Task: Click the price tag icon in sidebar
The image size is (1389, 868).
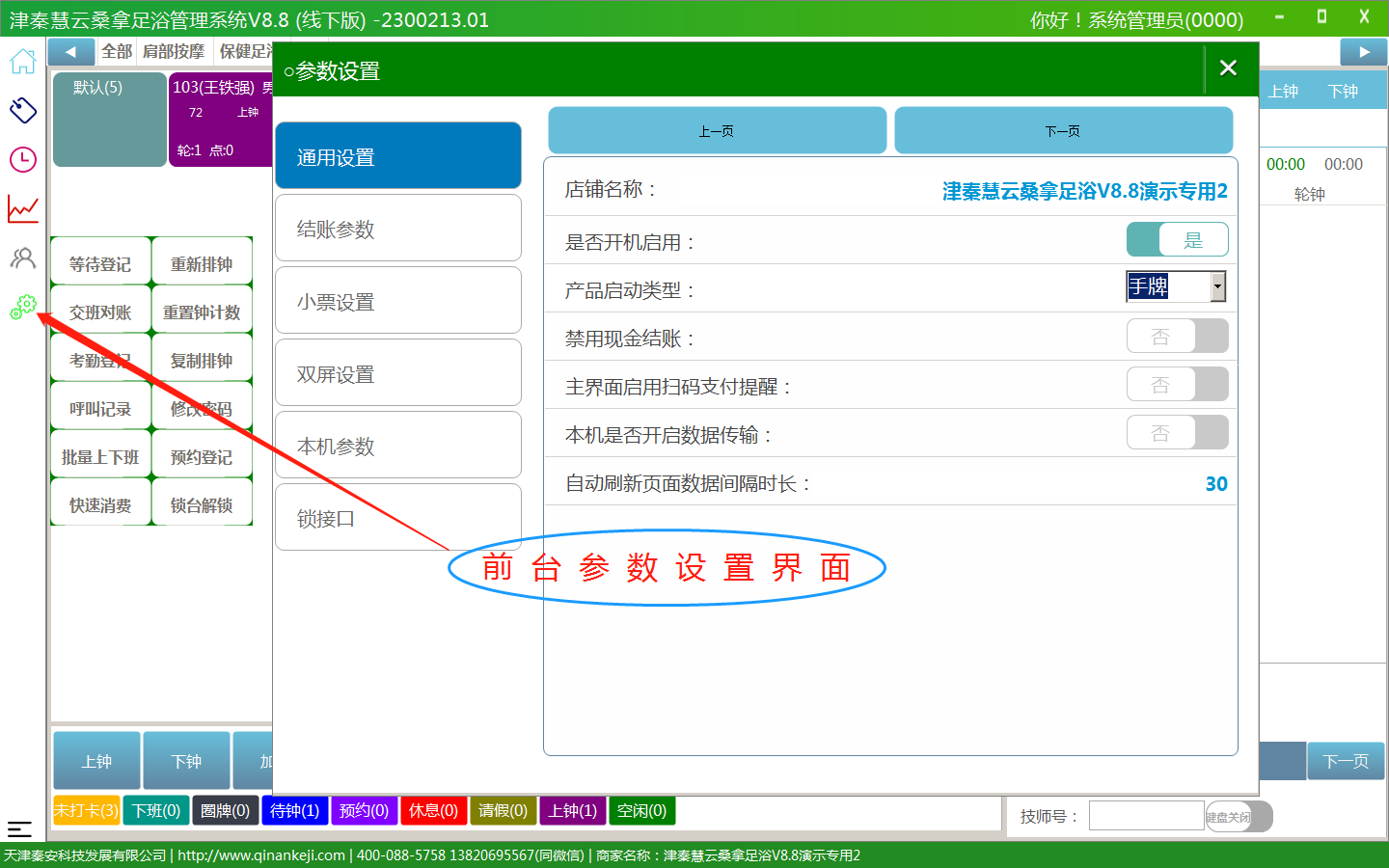Action: [23, 110]
